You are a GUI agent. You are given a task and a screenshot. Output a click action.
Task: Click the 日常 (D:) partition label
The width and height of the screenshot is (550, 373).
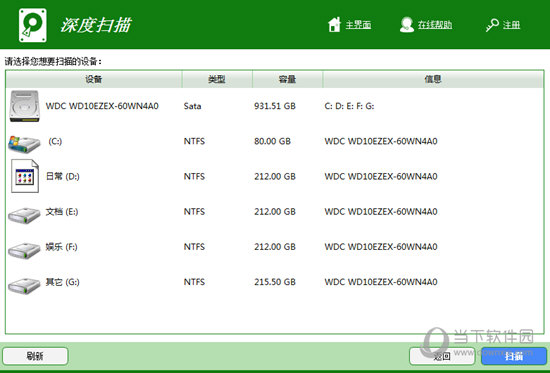(x=62, y=176)
